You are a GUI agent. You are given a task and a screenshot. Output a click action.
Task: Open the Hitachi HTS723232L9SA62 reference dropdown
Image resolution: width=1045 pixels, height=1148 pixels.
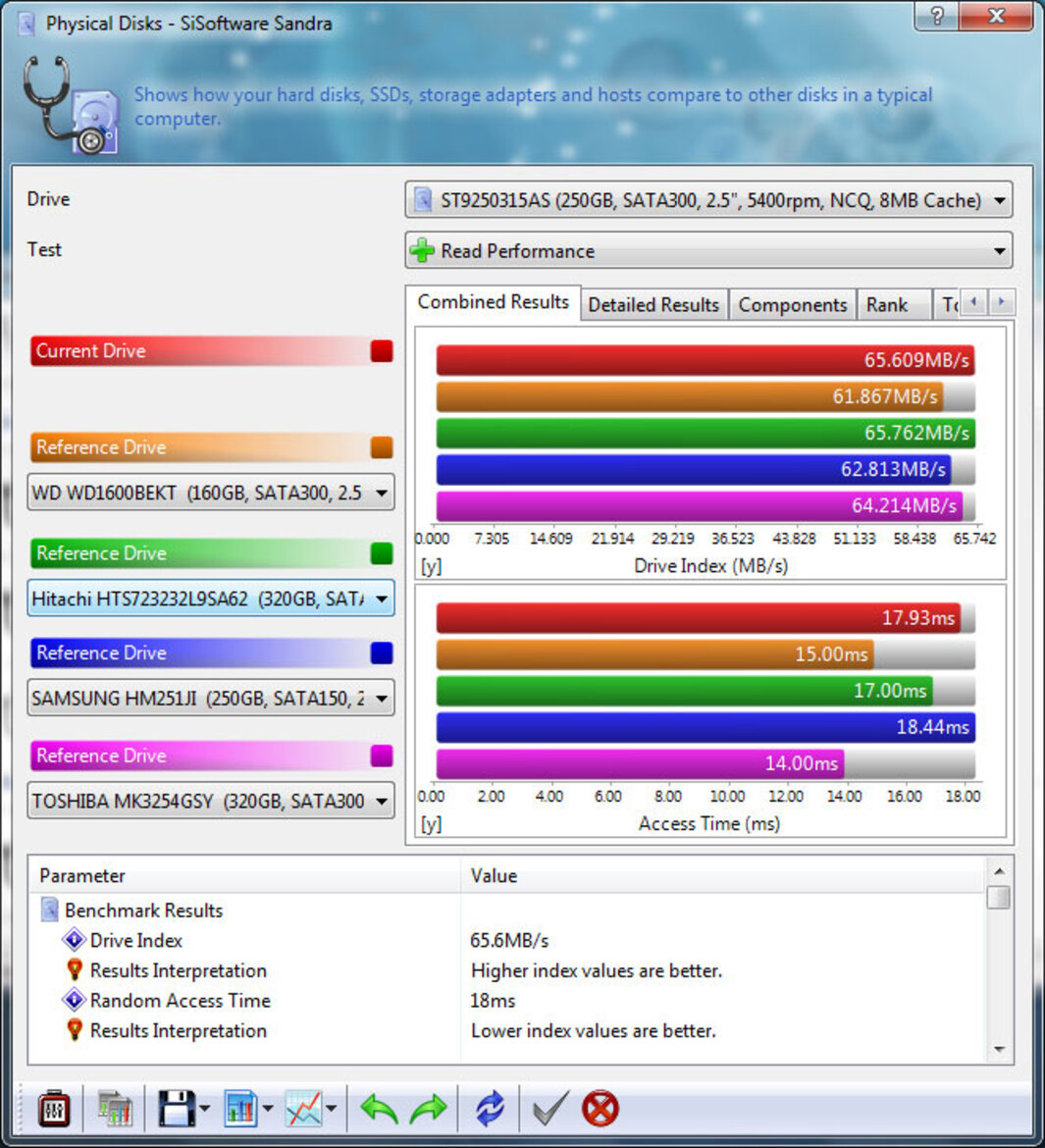click(x=211, y=599)
